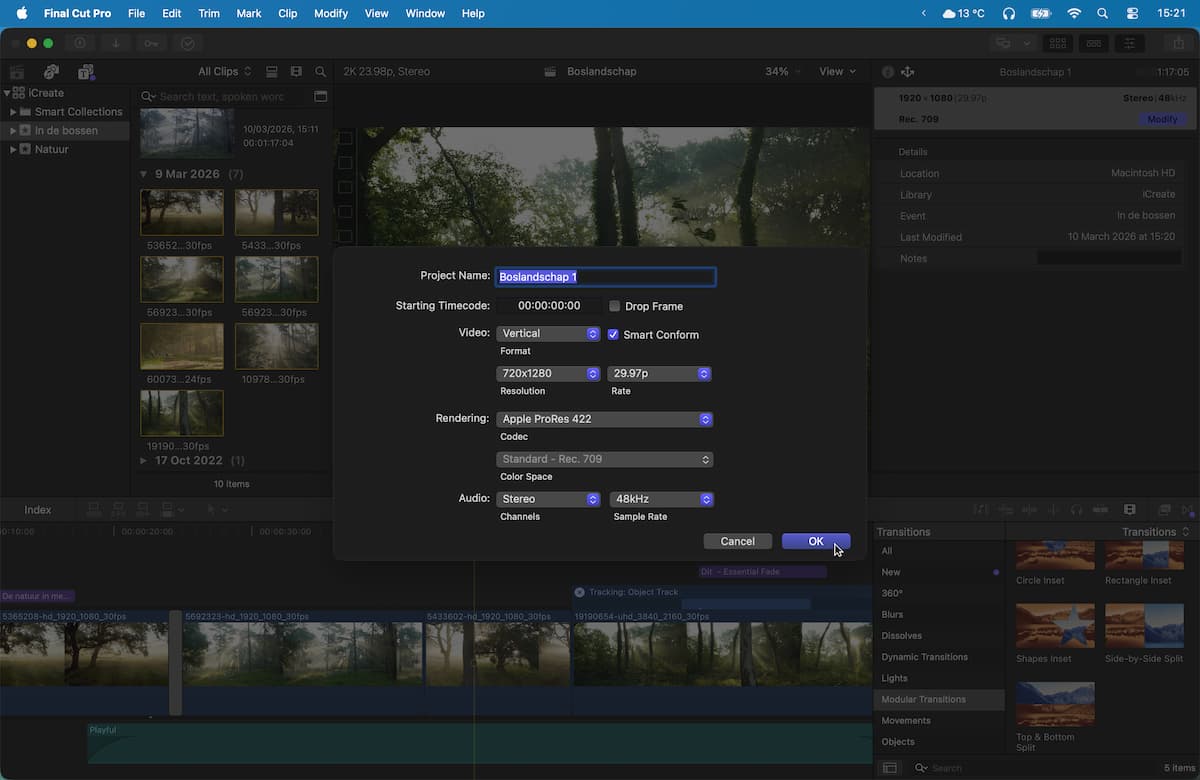
Task: Open the viewer zoom 34% dropdown
Action: (x=784, y=72)
